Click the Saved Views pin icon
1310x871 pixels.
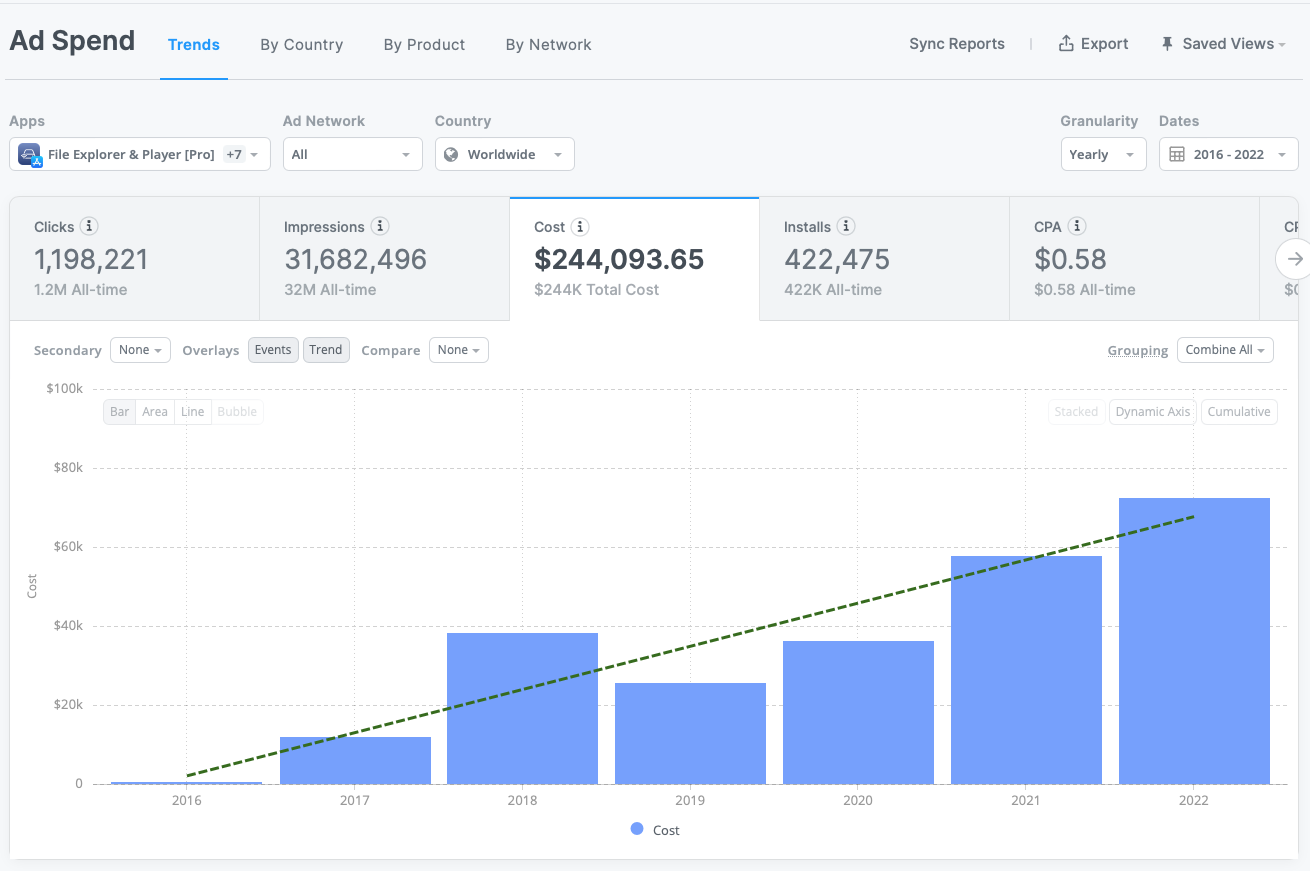[1167, 44]
